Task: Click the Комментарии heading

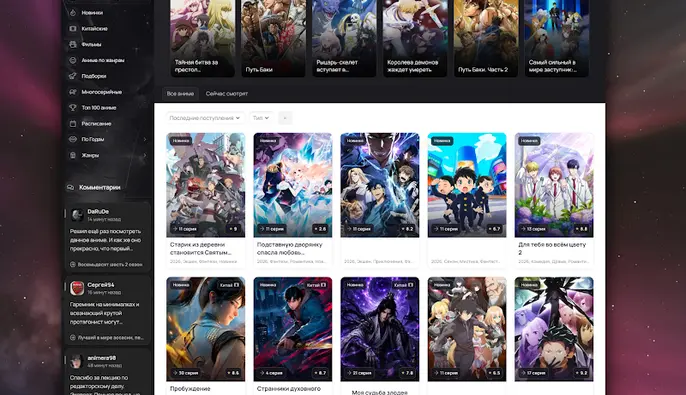Action: (100, 187)
